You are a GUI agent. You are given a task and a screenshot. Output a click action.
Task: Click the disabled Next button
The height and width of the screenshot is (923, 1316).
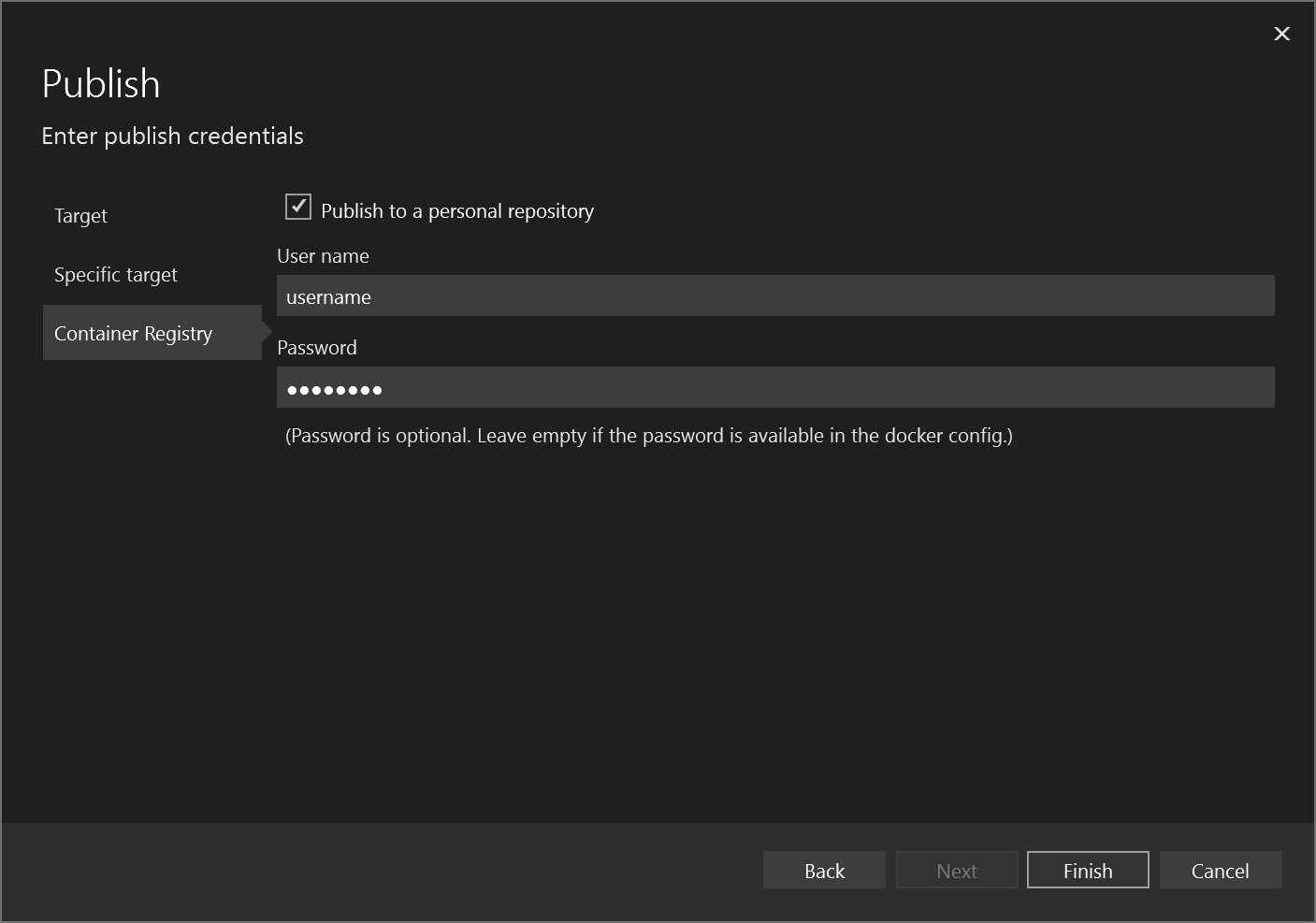956,870
